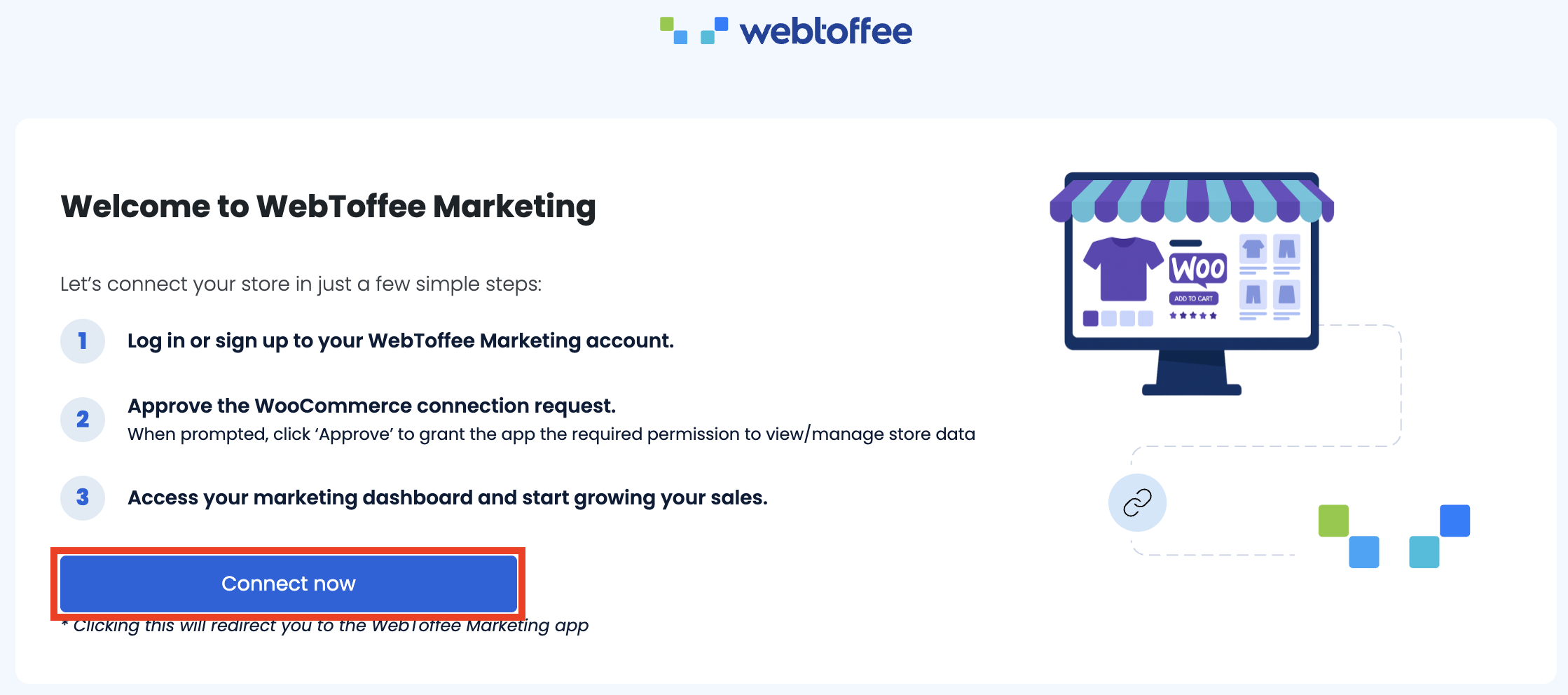
Task: Click the WebToffee logo
Action: click(x=785, y=30)
